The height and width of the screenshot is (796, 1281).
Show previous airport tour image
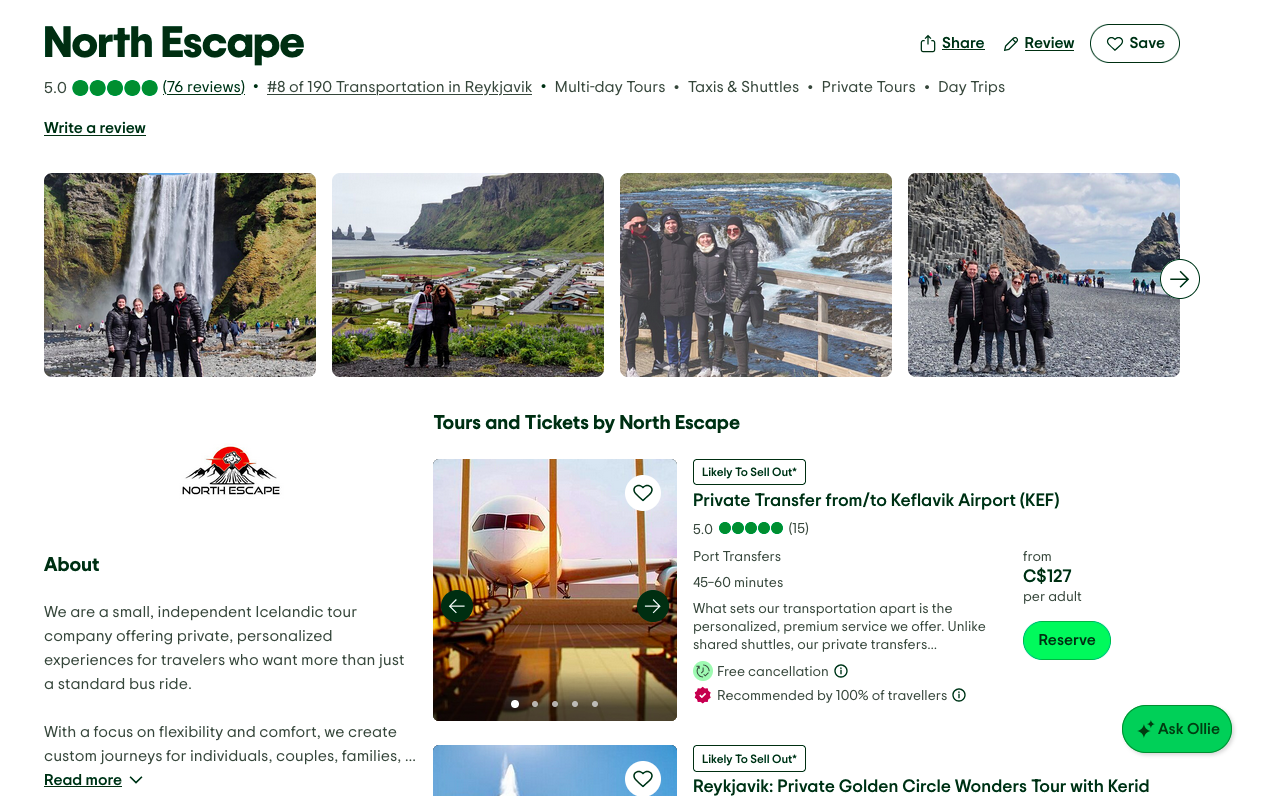[x=457, y=605]
